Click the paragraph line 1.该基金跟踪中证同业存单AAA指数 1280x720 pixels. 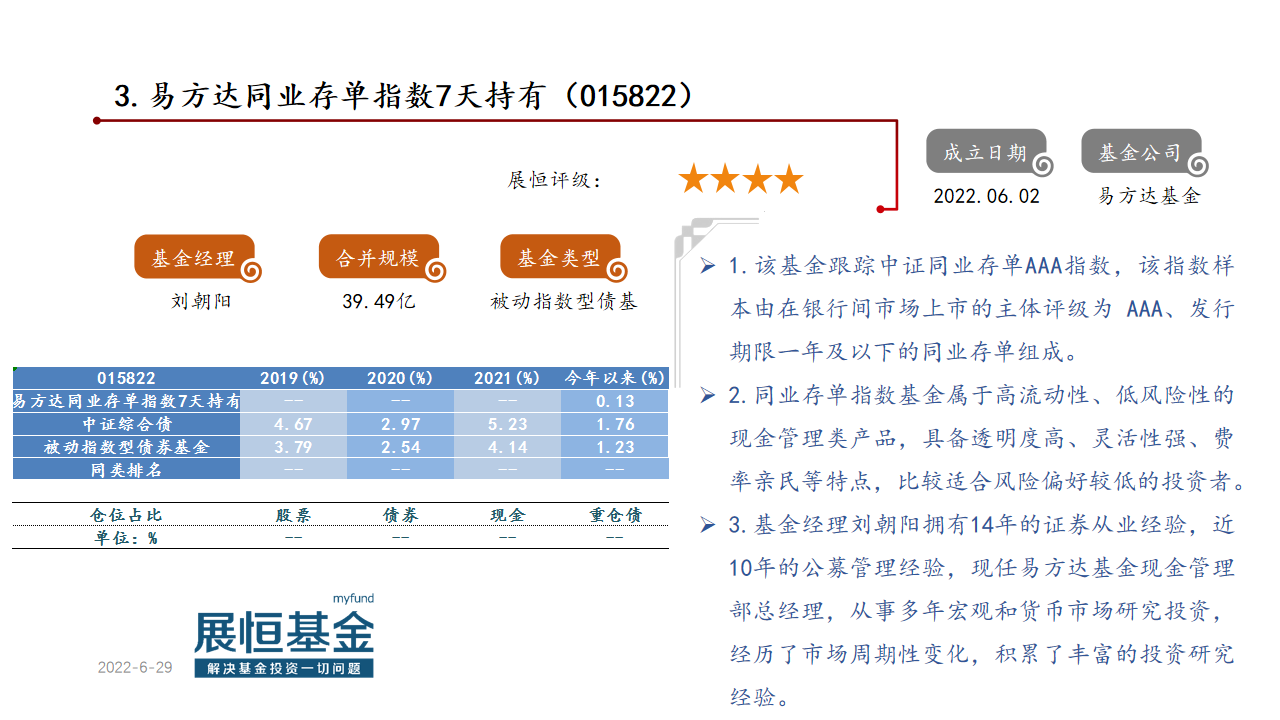tap(982, 266)
